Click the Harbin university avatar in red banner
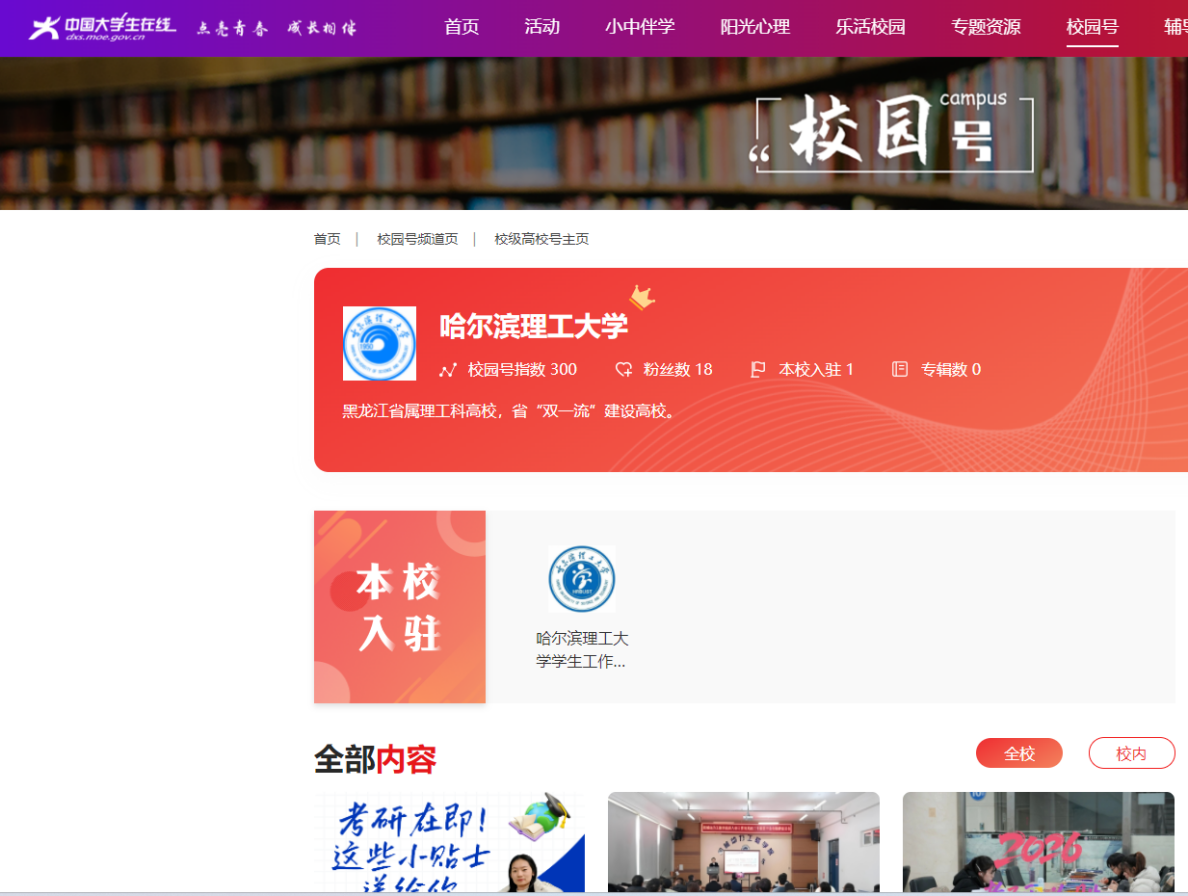This screenshot has height=896, width=1188. click(379, 343)
